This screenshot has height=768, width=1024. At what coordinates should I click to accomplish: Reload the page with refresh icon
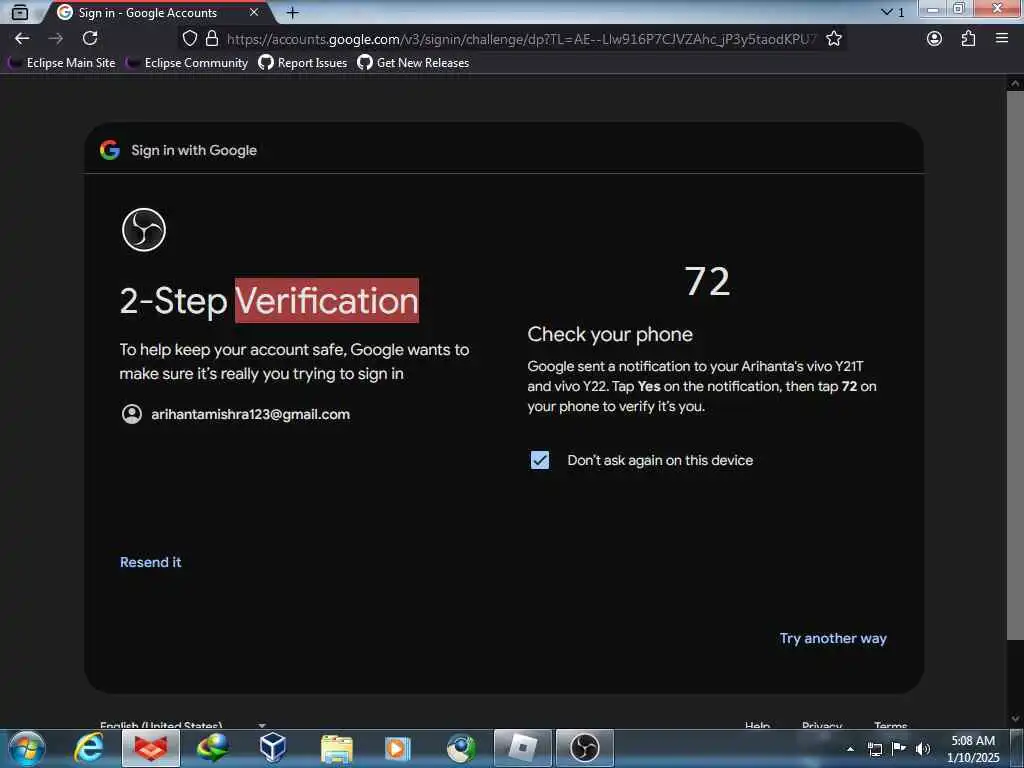tap(90, 39)
